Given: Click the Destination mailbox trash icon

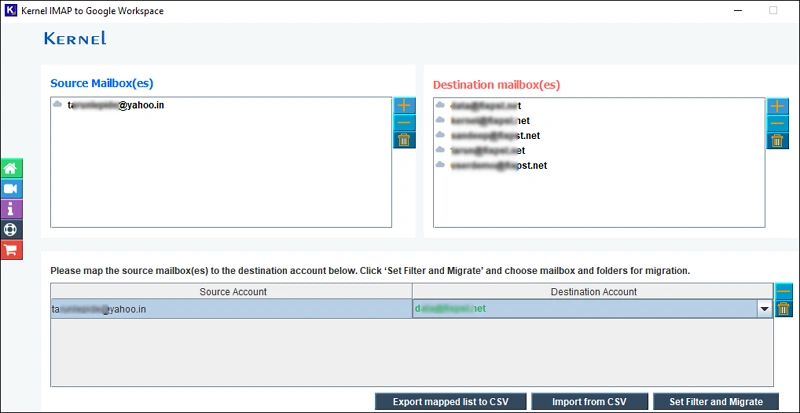Looking at the screenshot, I should (x=778, y=141).
